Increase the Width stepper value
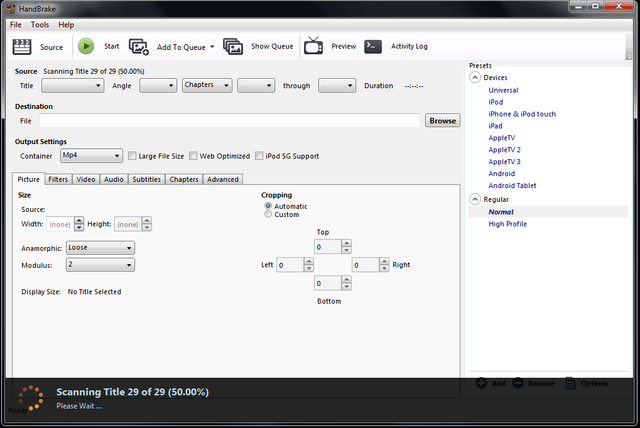Screen dimensions: 640x428 [x=79, y=220]
